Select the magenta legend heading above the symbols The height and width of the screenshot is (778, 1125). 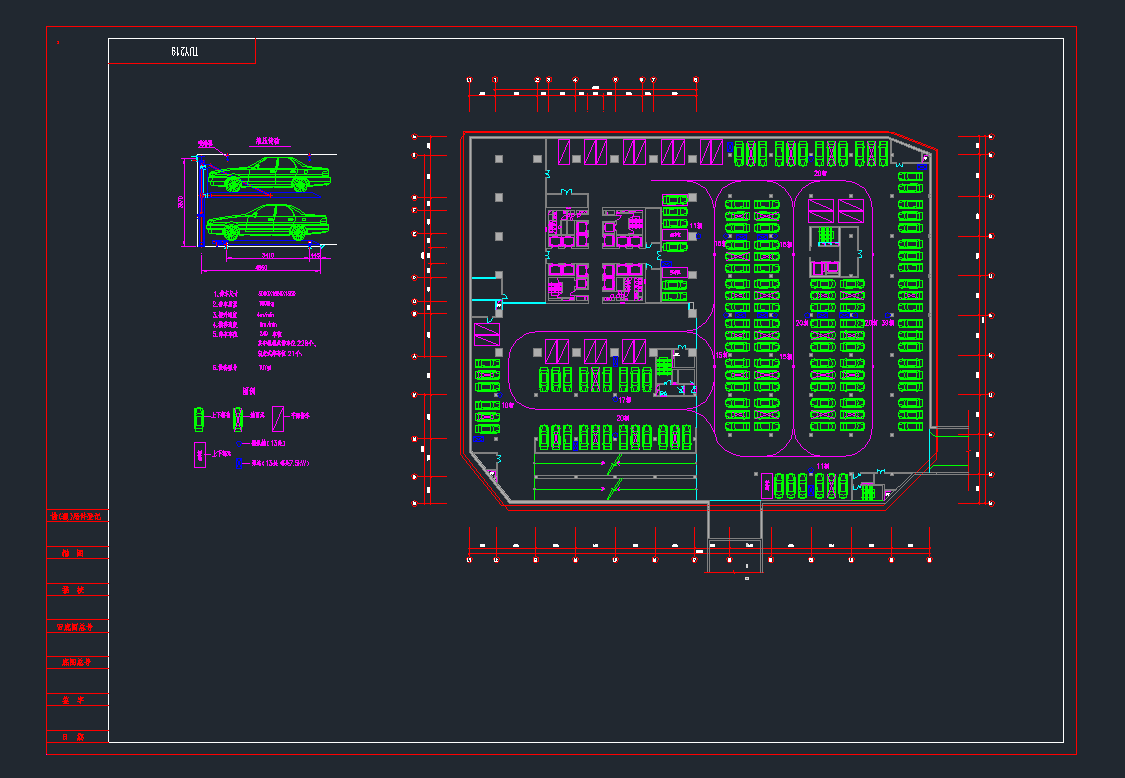(251, 391)
